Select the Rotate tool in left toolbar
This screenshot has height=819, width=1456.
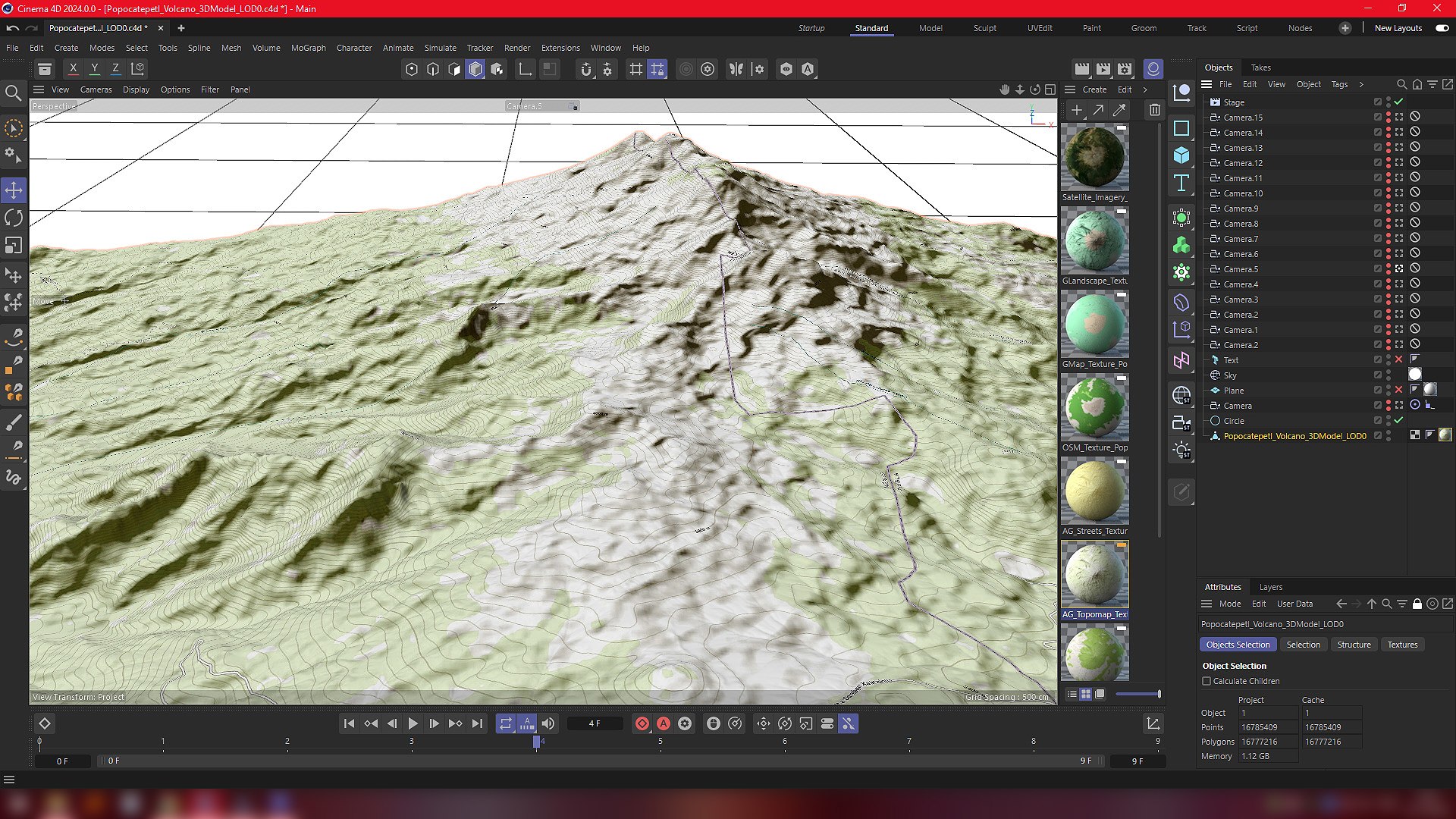point(14,218)
